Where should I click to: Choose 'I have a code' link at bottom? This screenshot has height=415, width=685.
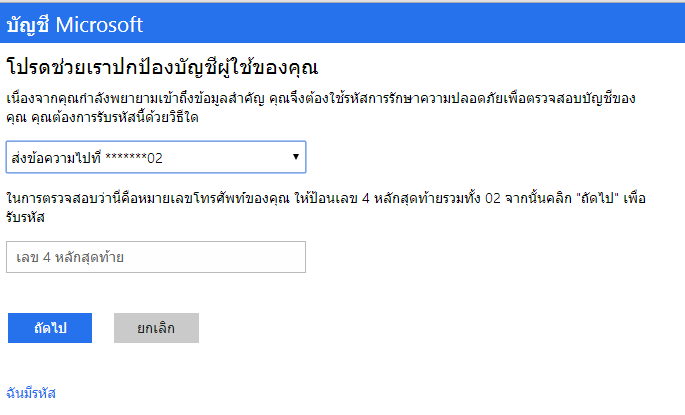point(31,393)
